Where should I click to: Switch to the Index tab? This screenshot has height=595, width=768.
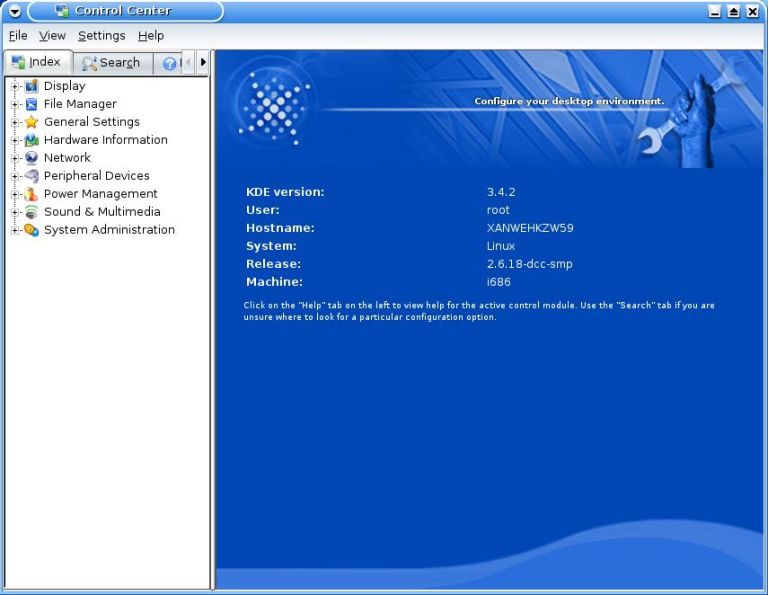(38, 62)
